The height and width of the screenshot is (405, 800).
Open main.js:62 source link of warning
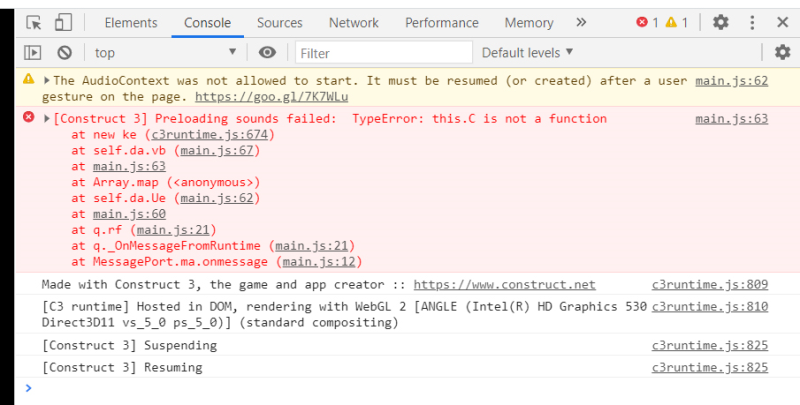(732, 81)
